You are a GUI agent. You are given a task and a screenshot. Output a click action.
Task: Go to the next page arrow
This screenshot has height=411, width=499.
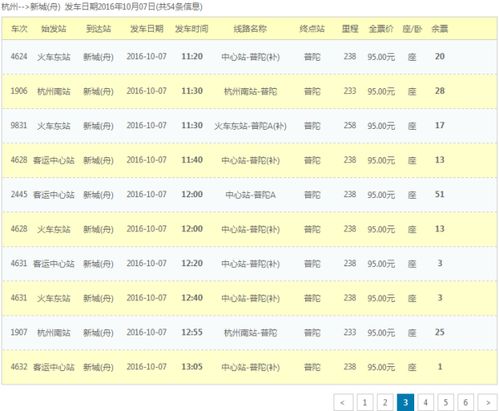pos(488,402)
